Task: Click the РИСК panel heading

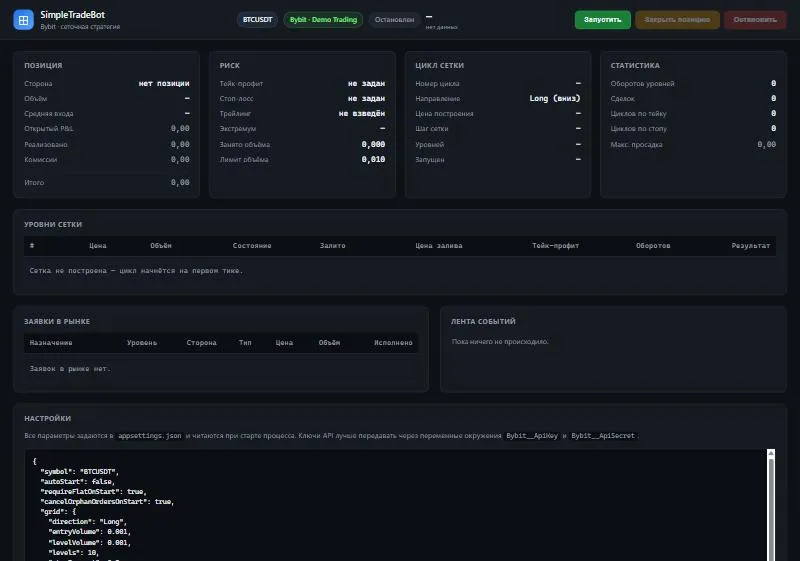Action: tap(230, 65)
